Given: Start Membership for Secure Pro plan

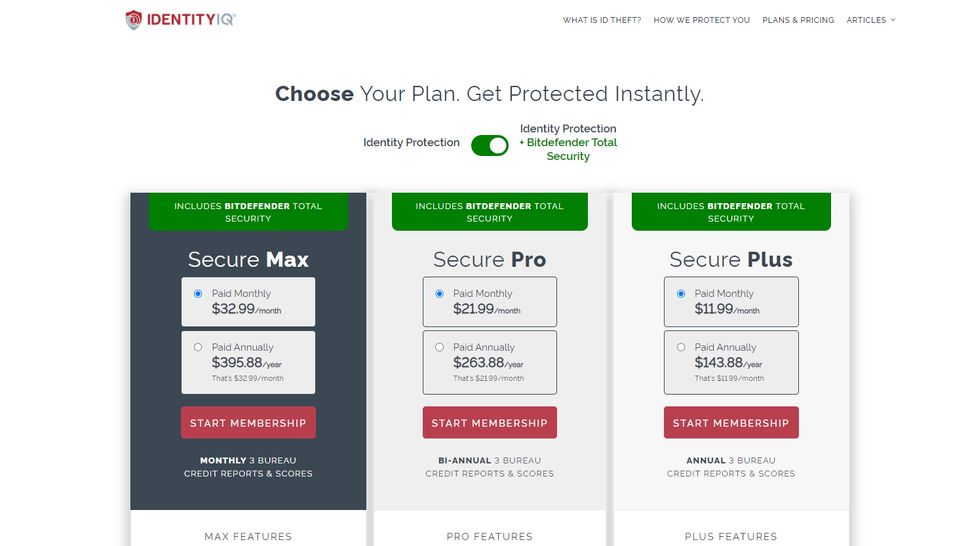Looking at the screenshot, I should pos(489,423).
